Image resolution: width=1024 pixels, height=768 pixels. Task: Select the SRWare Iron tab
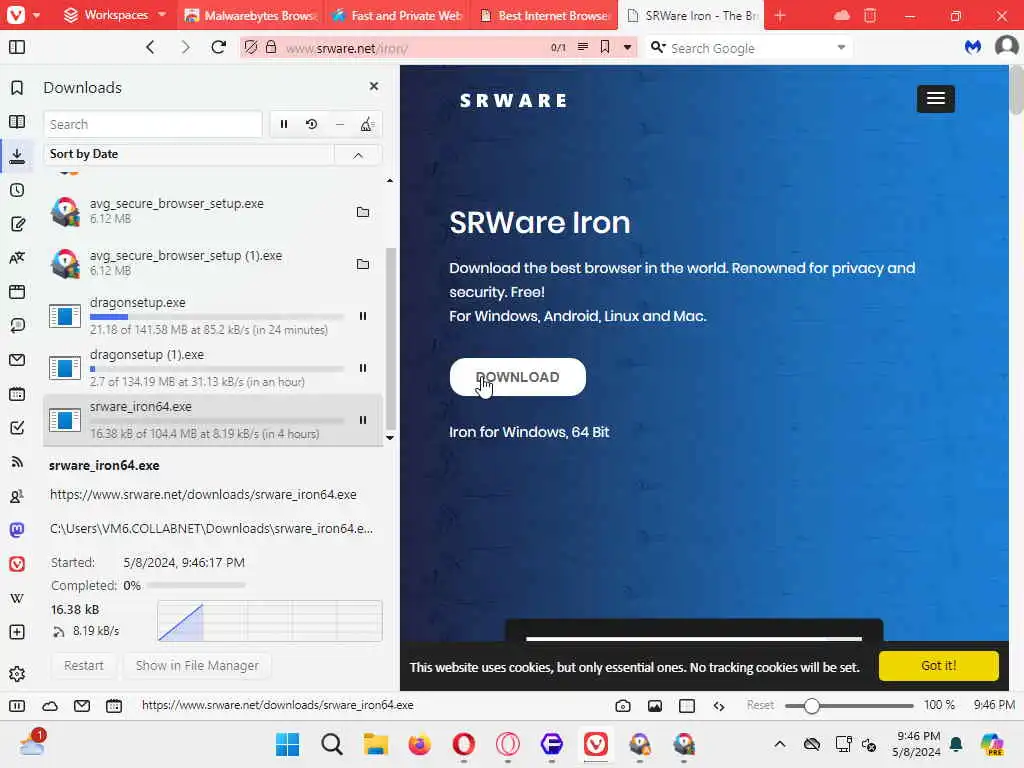click(692, 15)
